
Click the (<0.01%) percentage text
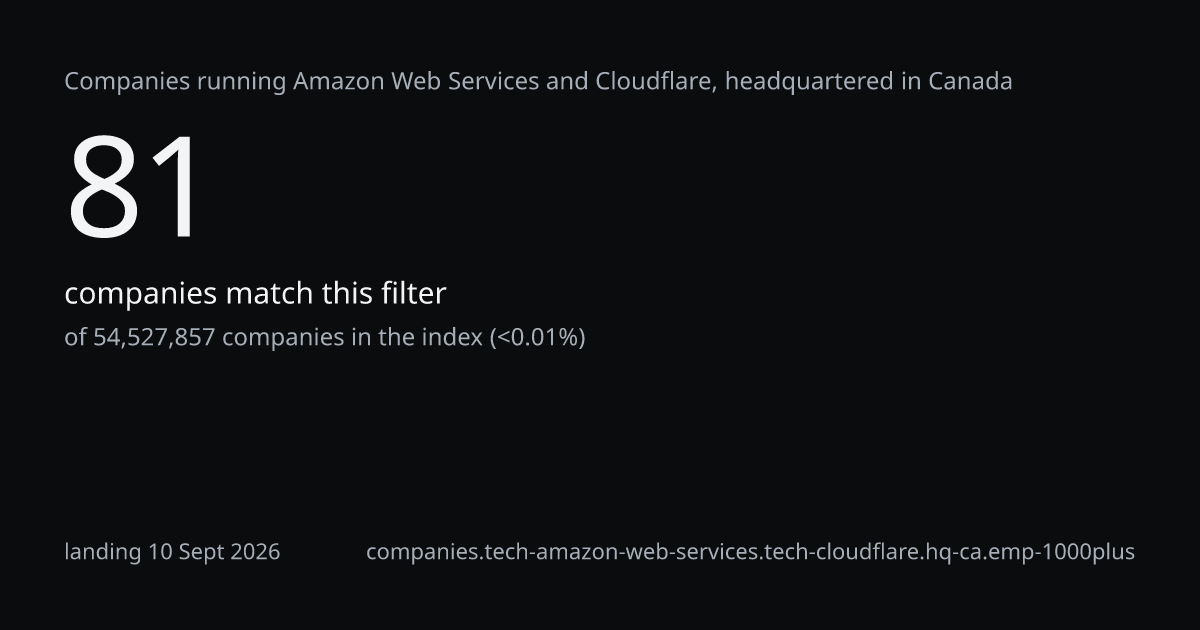[537, 338]
